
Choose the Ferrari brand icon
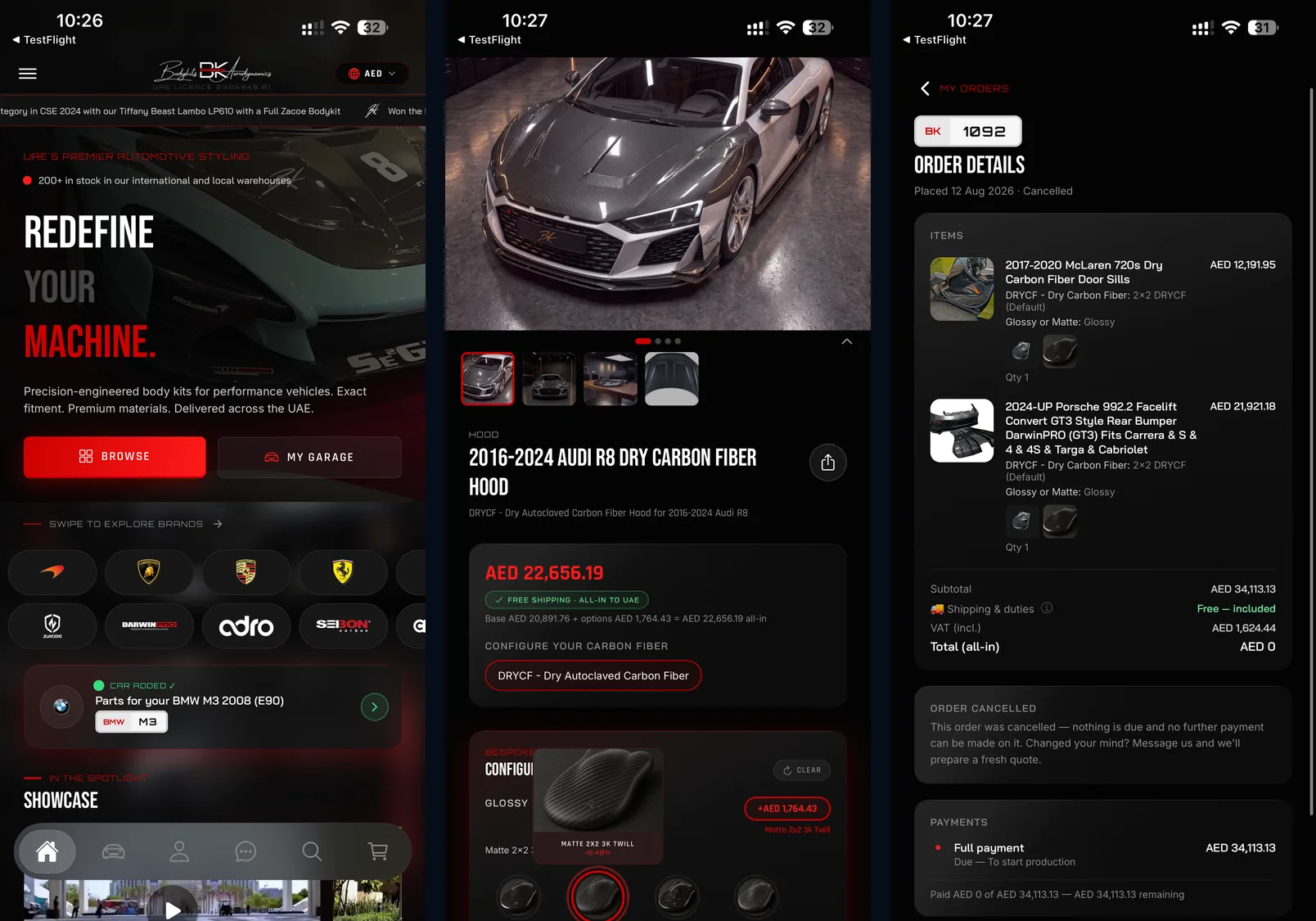(x=343, y=571)
